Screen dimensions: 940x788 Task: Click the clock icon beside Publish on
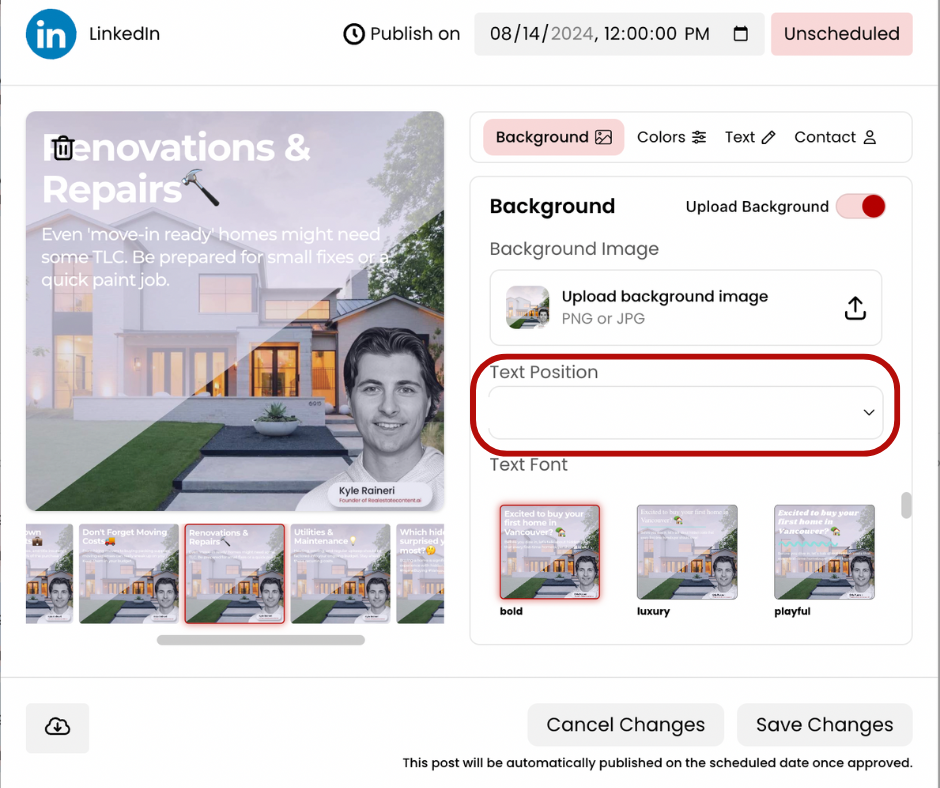[354, 34]
